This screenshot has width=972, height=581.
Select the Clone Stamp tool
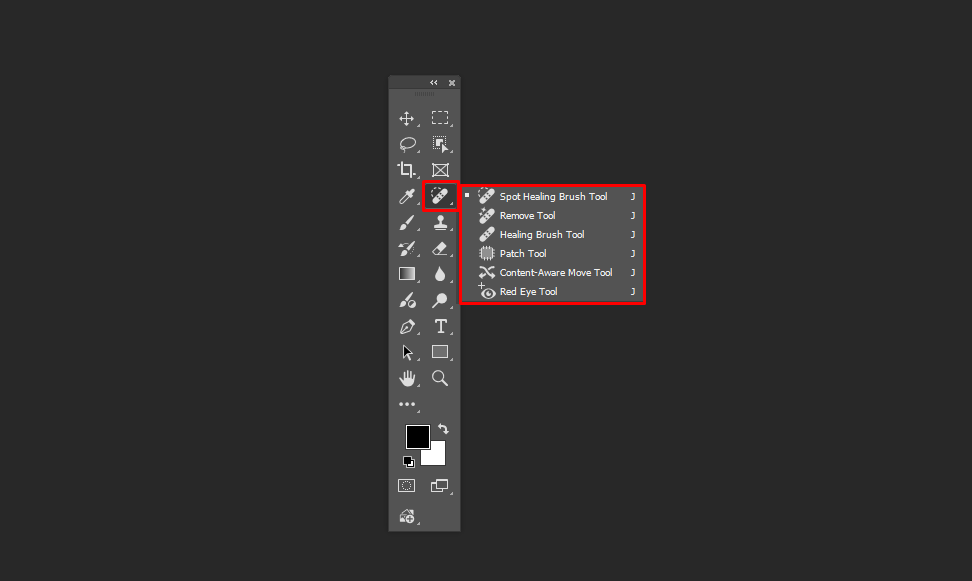coord(440,223)
